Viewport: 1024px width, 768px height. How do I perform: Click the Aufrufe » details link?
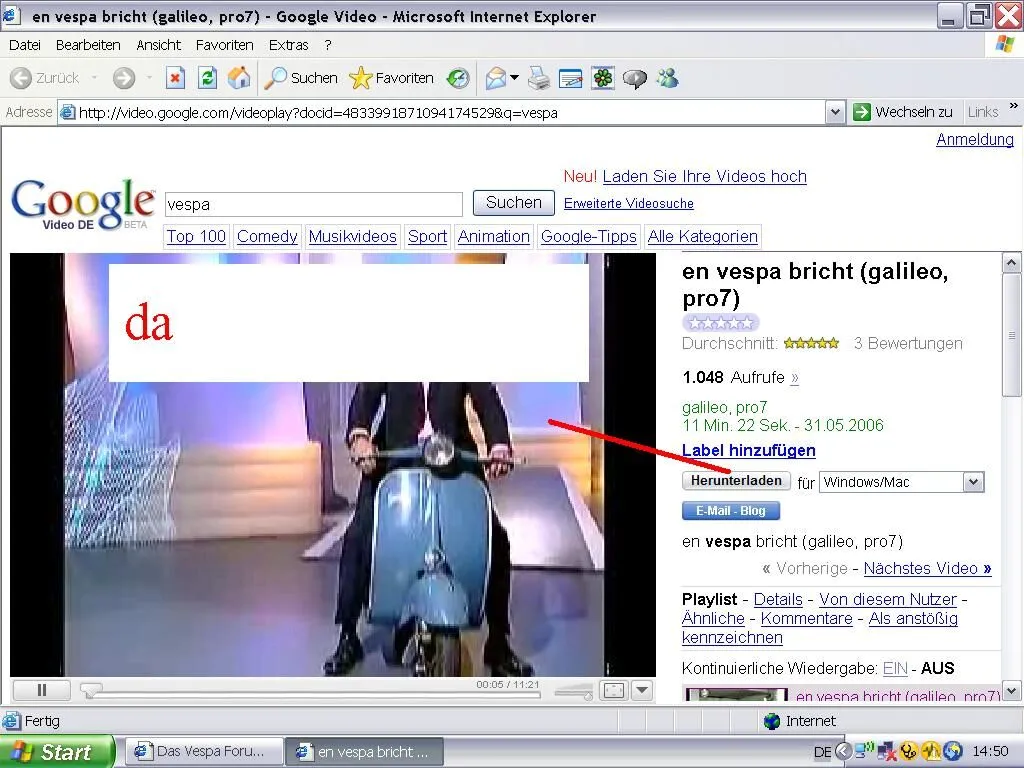[x=795, y=378]
